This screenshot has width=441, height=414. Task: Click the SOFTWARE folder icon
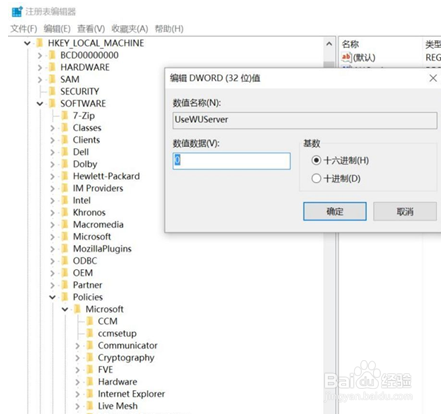[x=52, y=103]
